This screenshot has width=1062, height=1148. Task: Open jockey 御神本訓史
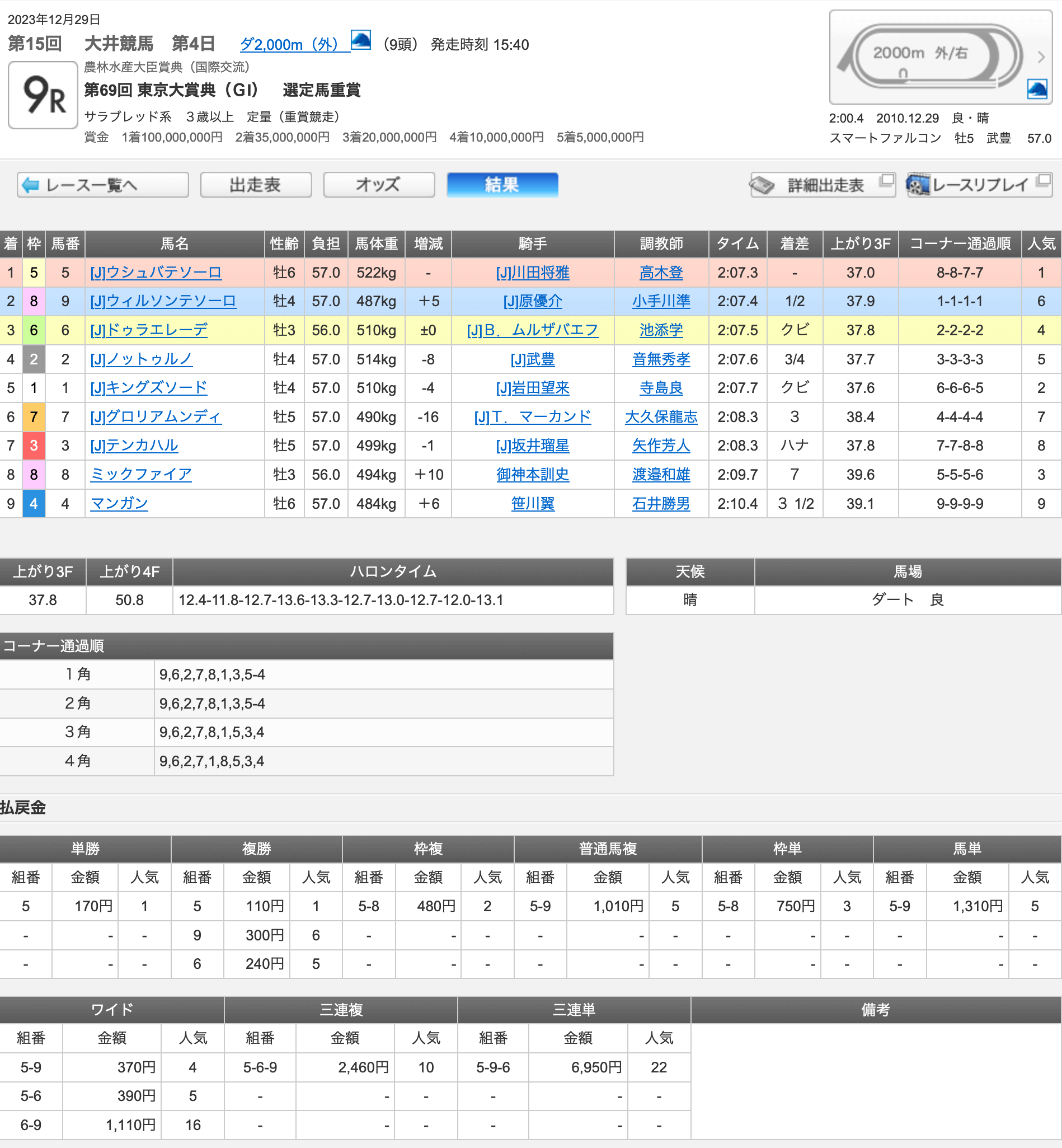pyautogui.click(x=533, y=474)
